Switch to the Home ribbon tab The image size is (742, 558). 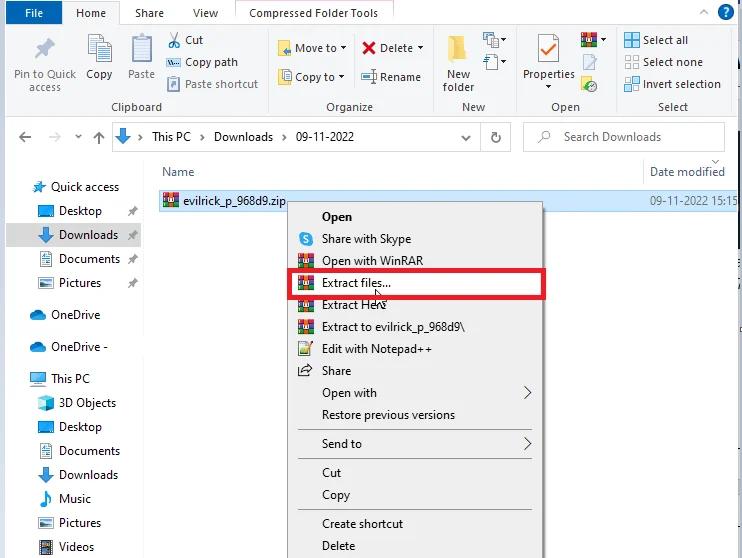click(x=91, y=13)
